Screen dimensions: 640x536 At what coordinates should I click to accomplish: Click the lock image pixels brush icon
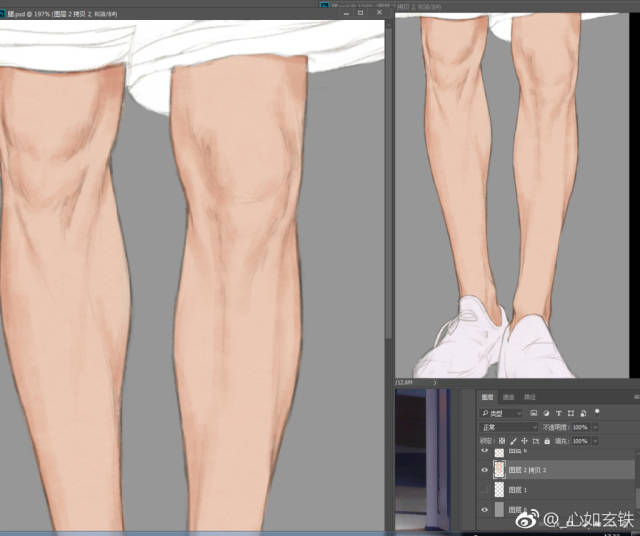(513, 440)
